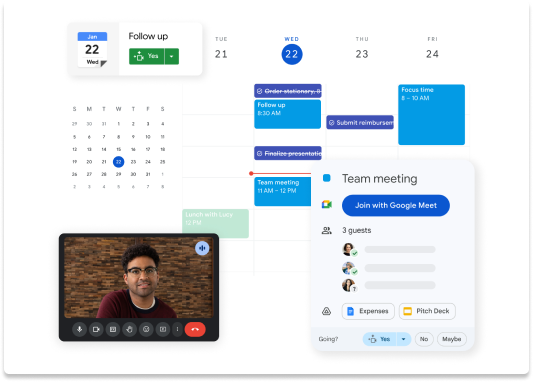Open the emoji reactions in call toolbar
The width and height of the screenshot is (533, 382).
click(146, 329)
